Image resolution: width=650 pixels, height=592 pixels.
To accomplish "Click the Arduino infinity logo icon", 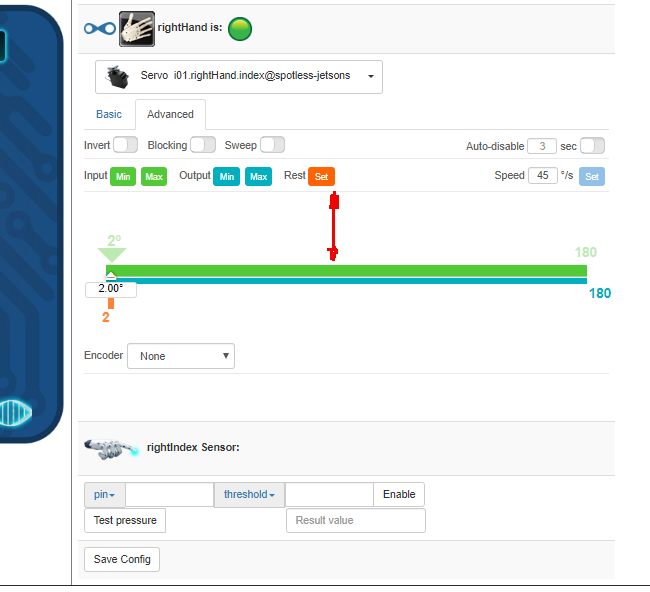I will [x=100, y=29].
